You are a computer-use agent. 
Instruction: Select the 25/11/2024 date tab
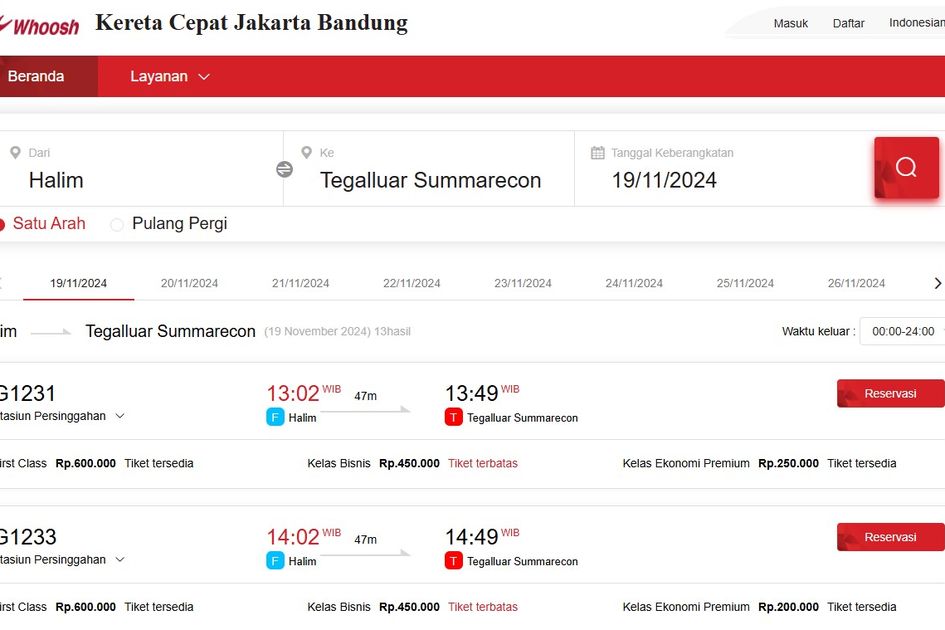(745, 283)
